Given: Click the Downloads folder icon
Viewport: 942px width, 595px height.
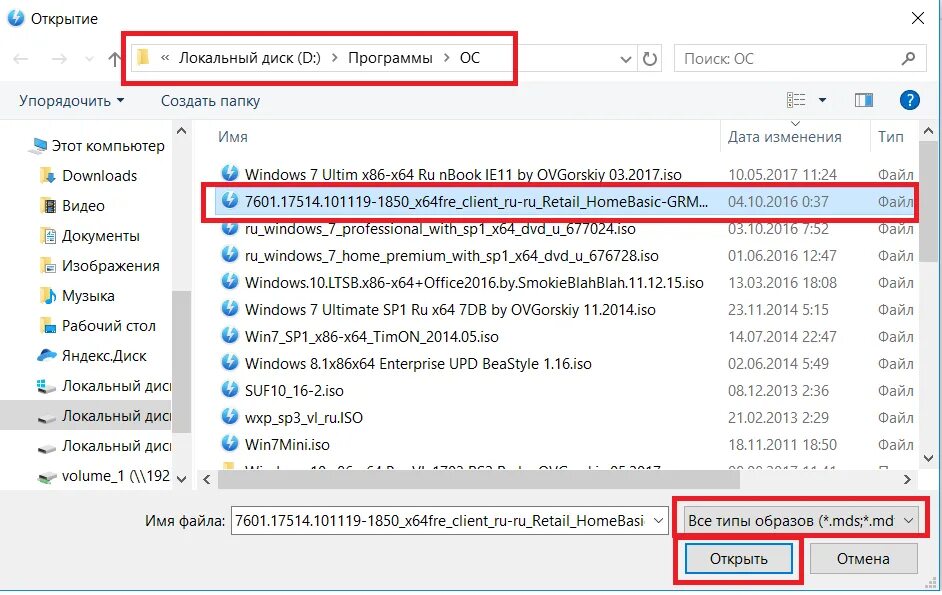Looking at the screenshot, I should click(47, 175).
